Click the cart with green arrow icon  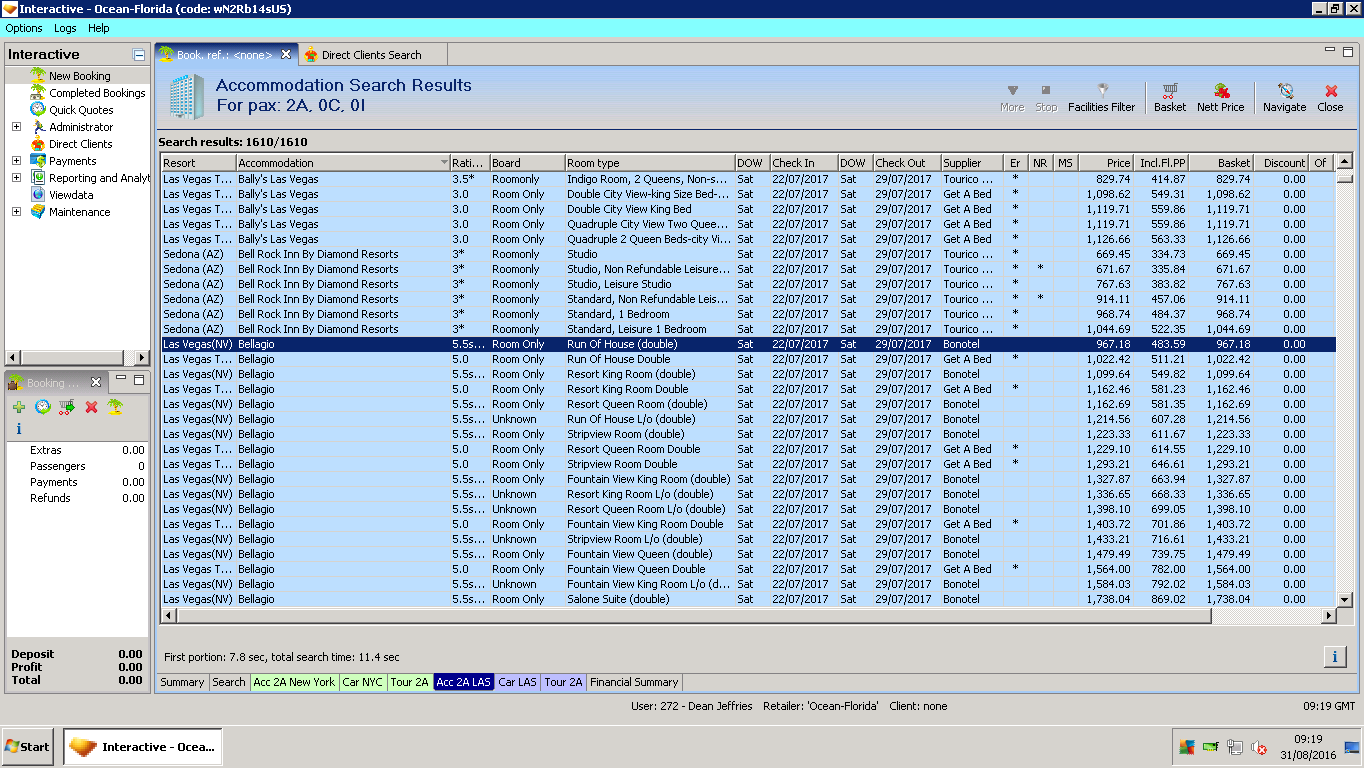point(67,407)
